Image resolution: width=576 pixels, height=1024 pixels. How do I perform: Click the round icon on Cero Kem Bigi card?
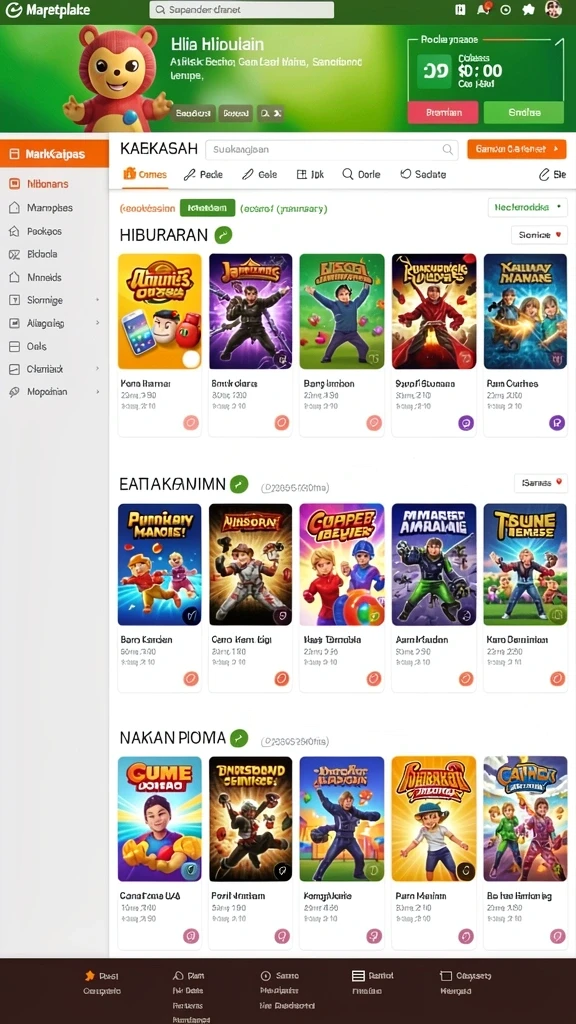click(x=281, y=679)
